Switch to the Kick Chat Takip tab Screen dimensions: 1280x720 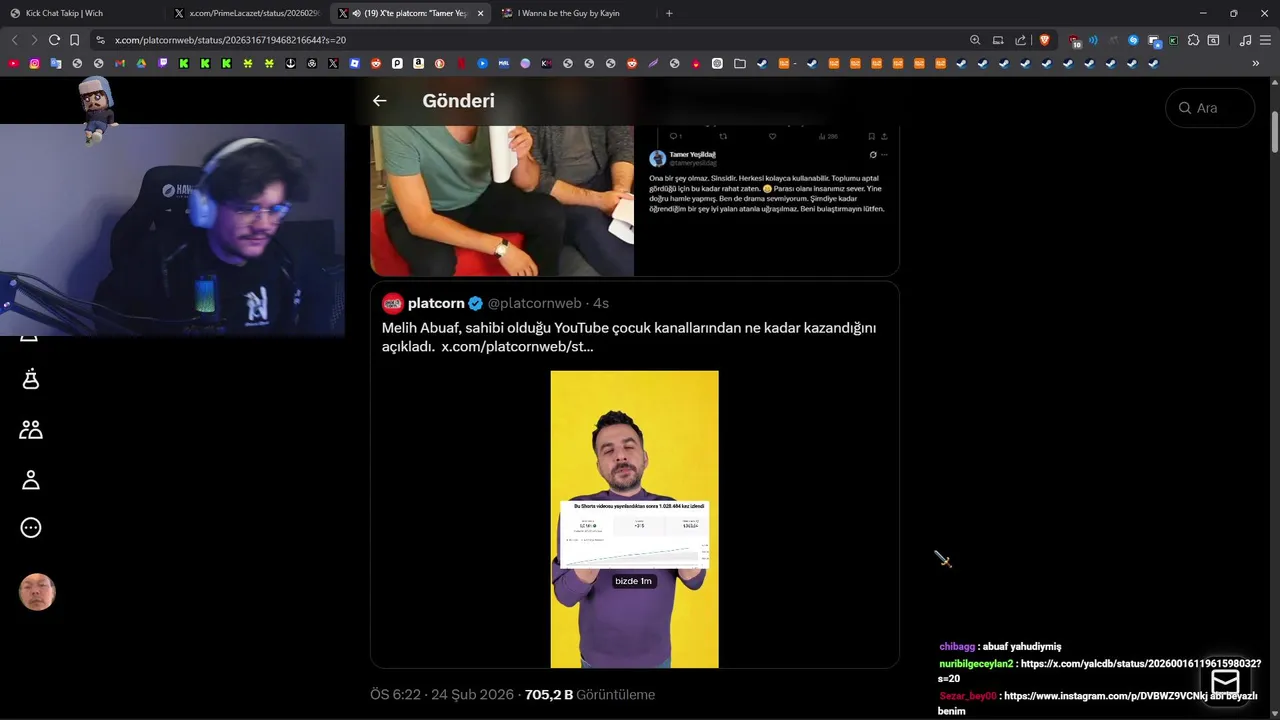coord(80,13)
